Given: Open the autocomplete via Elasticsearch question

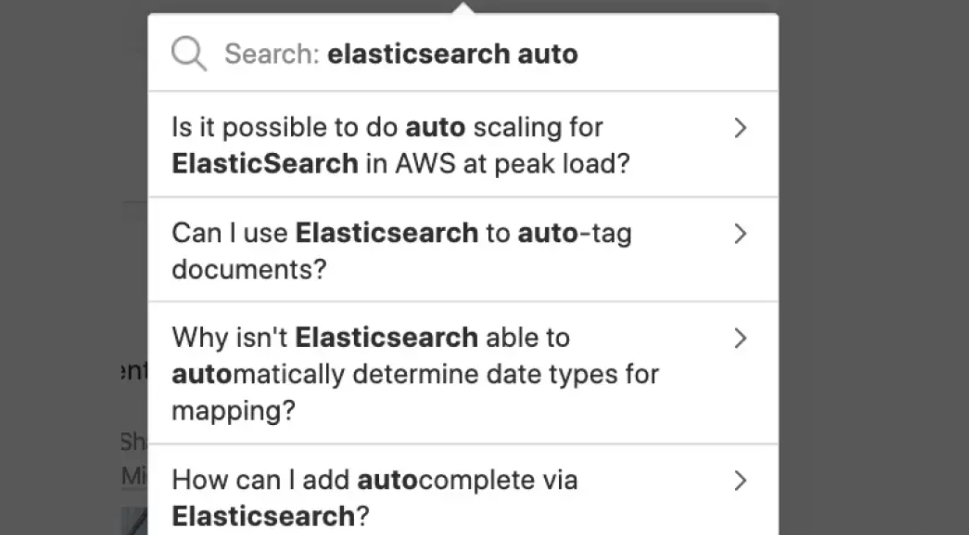Looking at the screenshot, I should (463, 490).
